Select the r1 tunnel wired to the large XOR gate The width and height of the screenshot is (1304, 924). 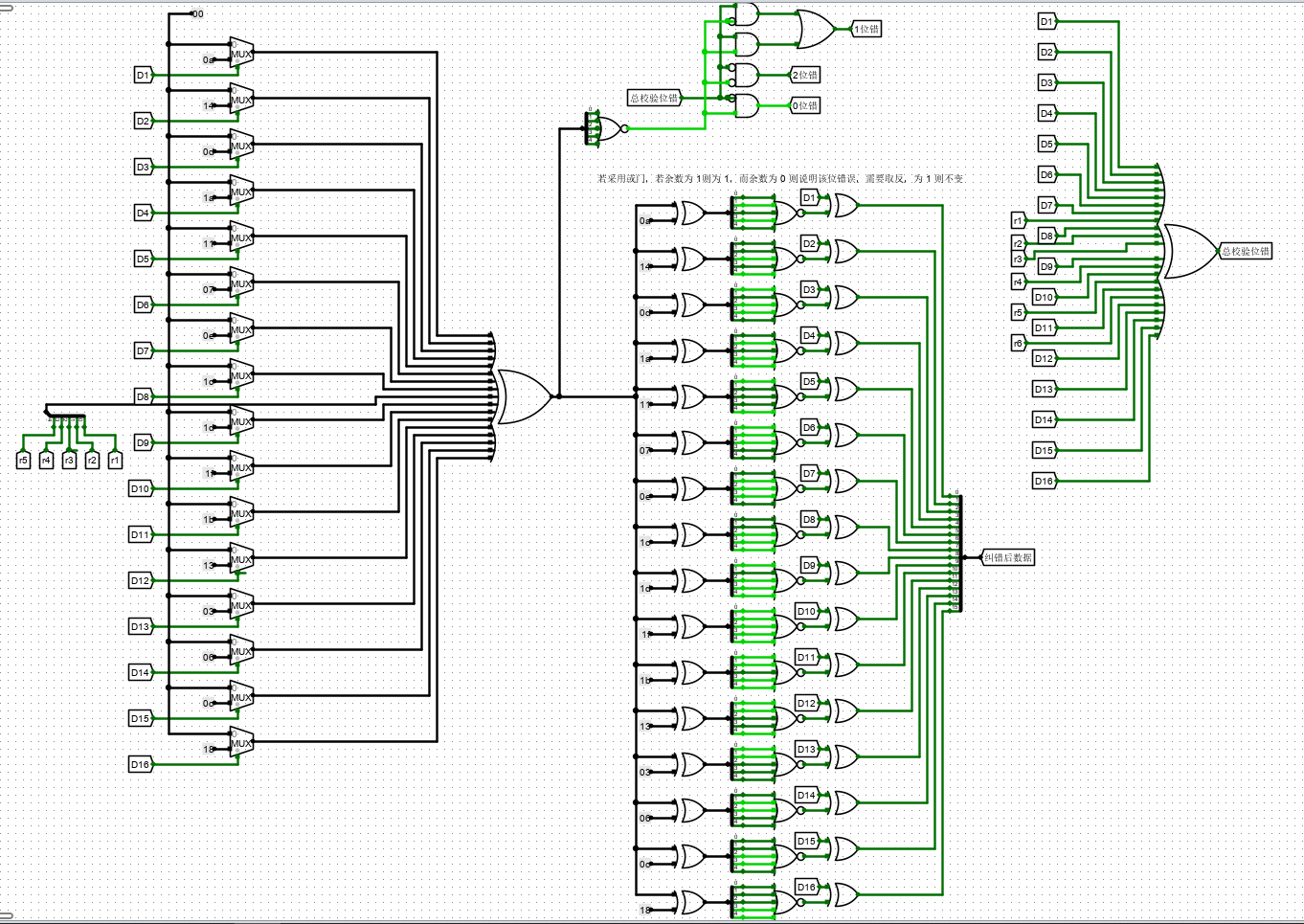coord(1018,220)
